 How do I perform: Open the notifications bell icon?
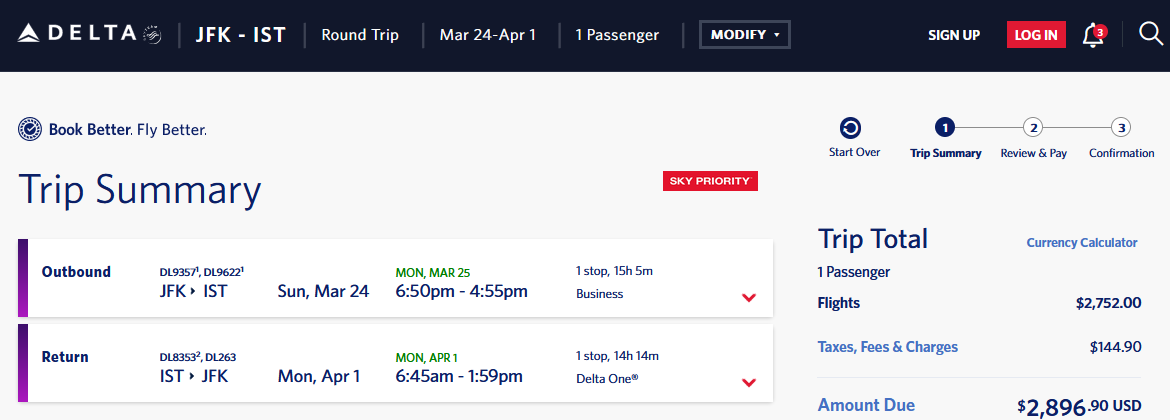[x=1094, y=34]
